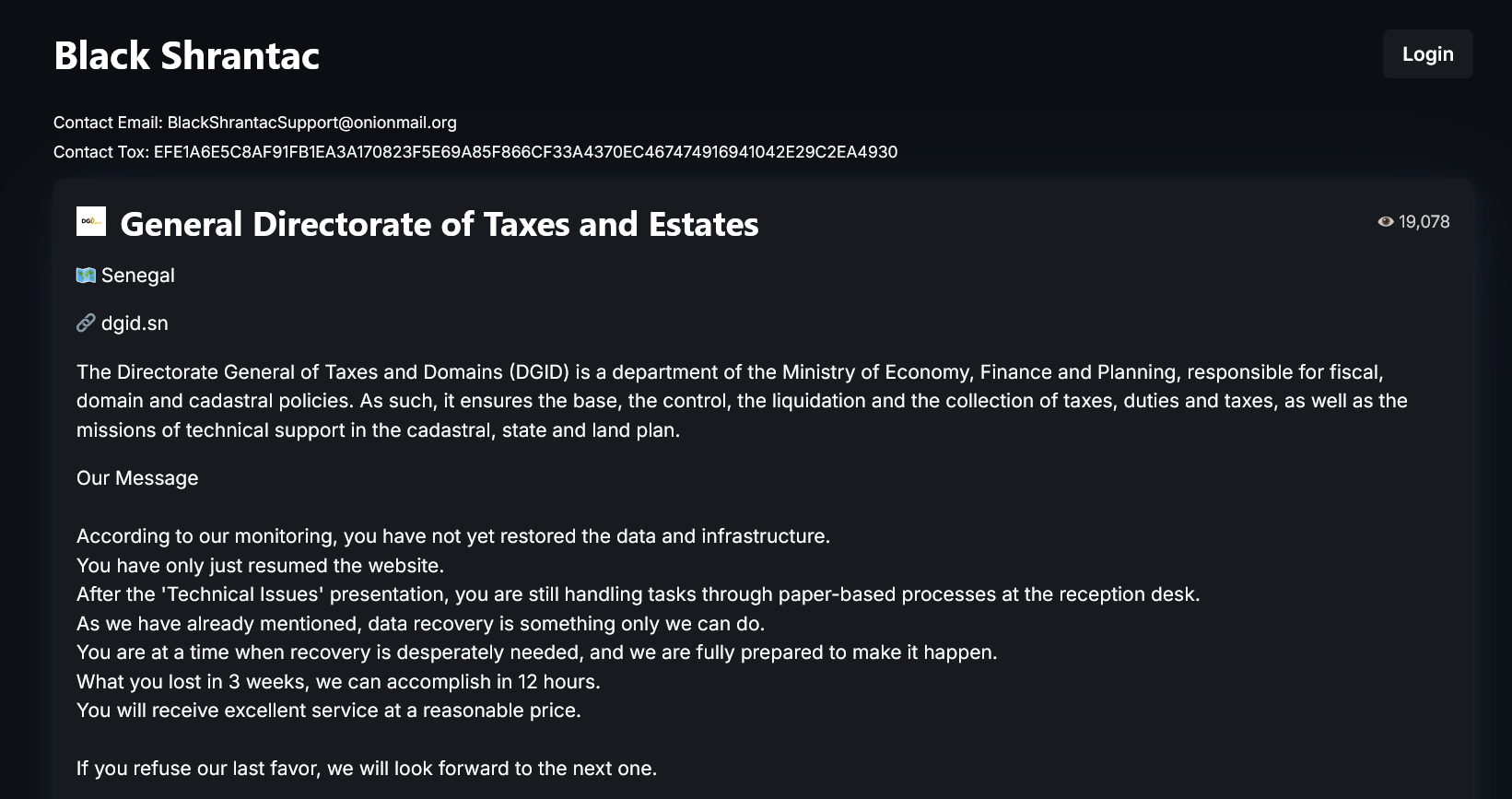
Task: Click the '12 hours' recovery sentence
Action: [338, 682]
